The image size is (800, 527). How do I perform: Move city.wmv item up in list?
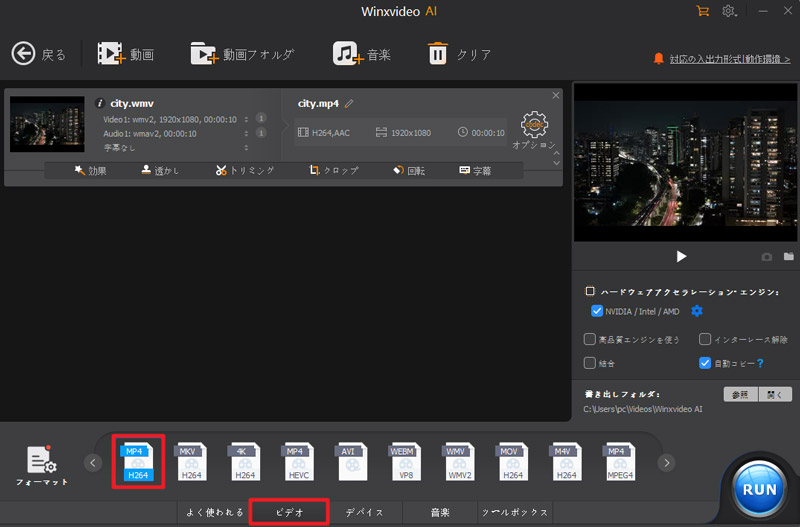[x=557, y=153]
